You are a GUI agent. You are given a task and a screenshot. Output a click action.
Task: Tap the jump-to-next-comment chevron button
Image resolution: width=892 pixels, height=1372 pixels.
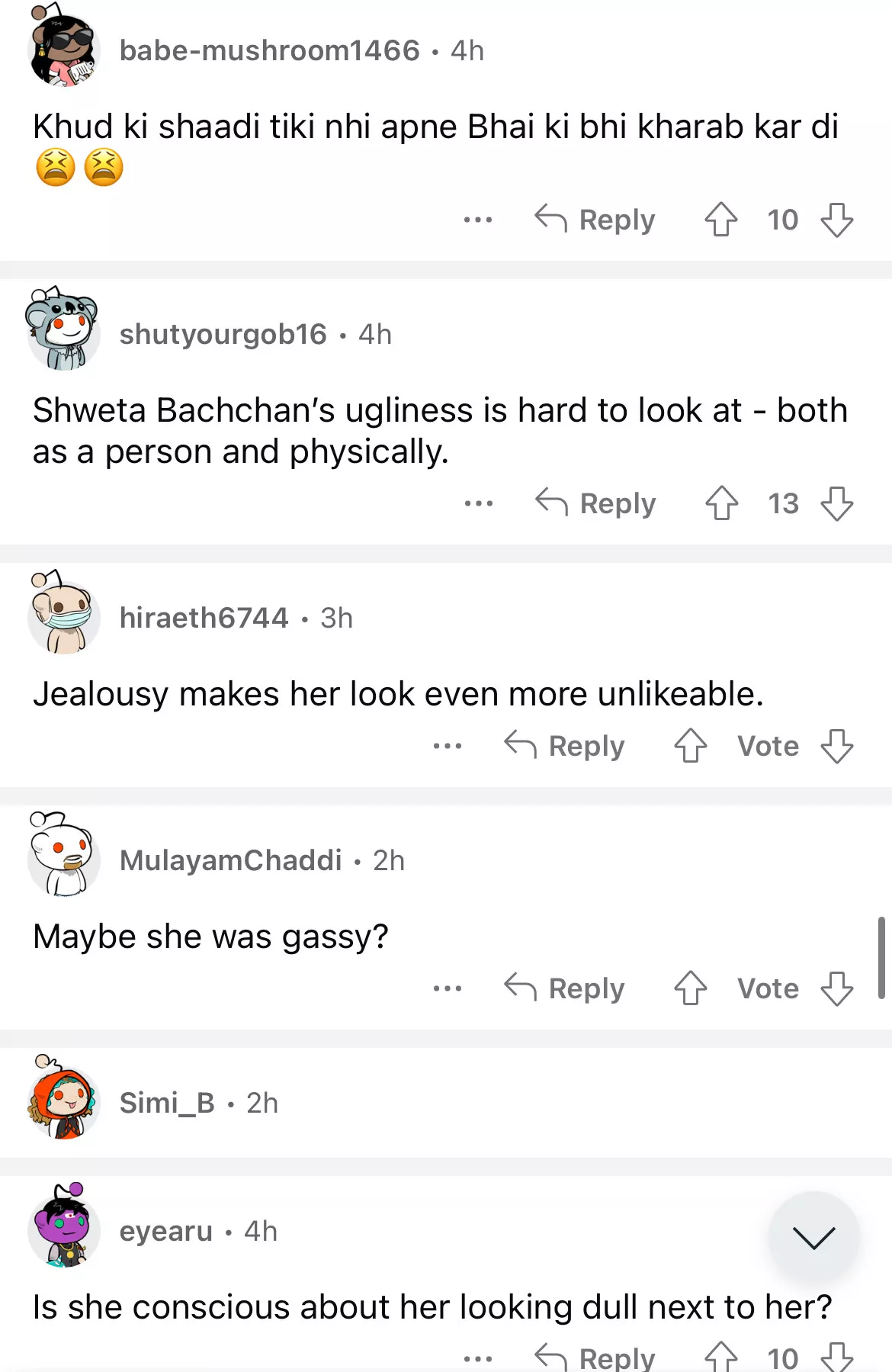pos(813,1237)
